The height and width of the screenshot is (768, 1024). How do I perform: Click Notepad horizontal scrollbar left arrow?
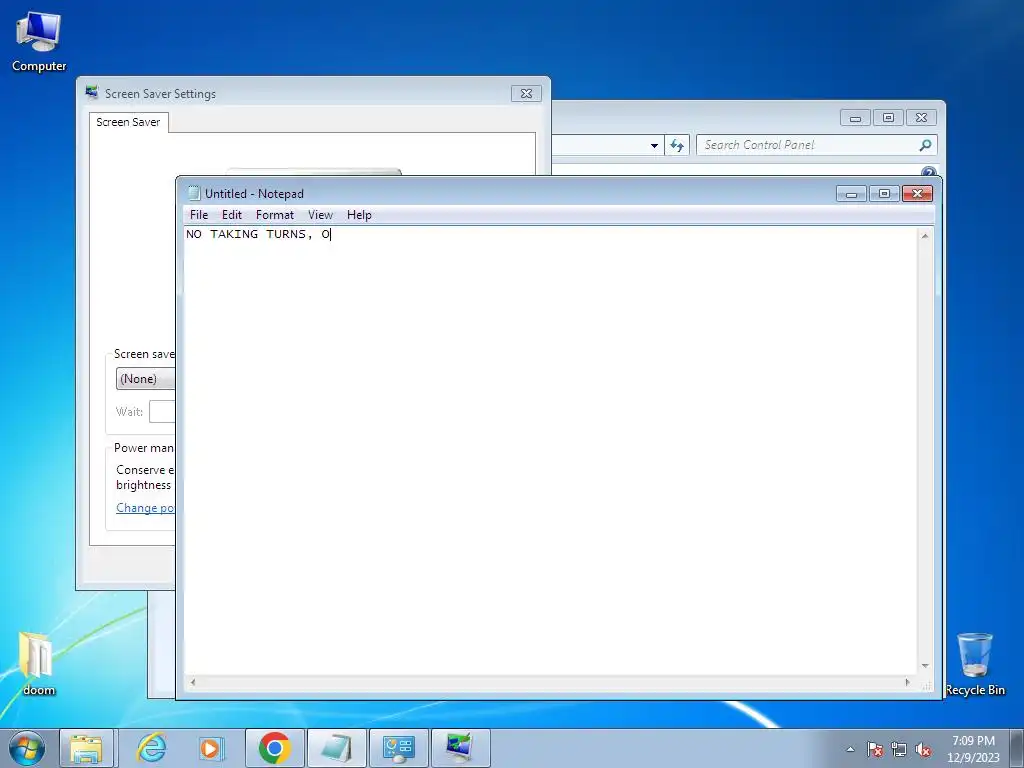click(192, 682)
